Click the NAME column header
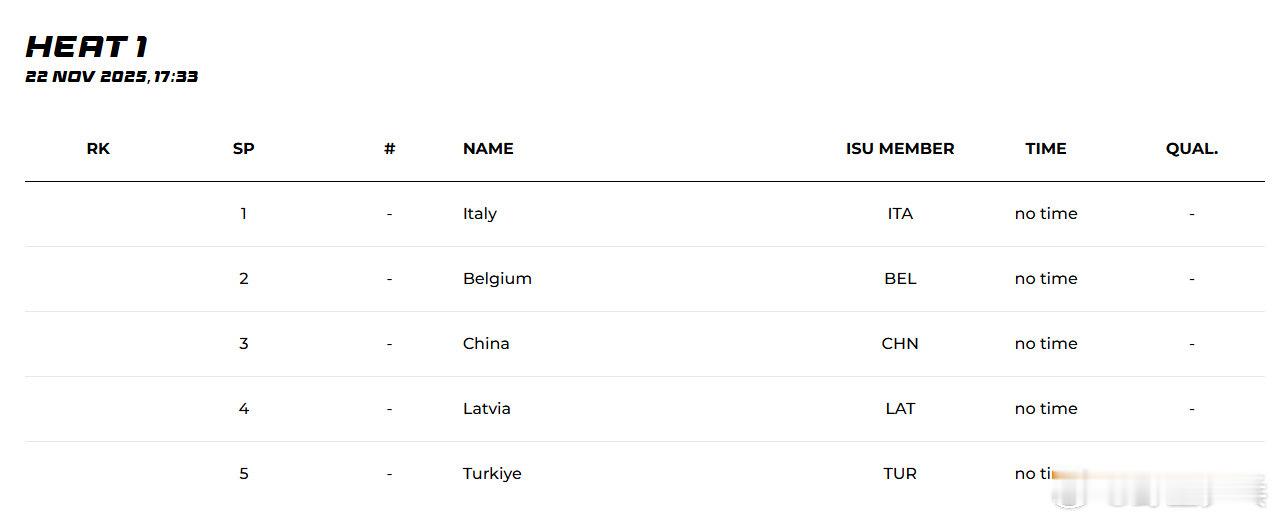 [488, 149]
